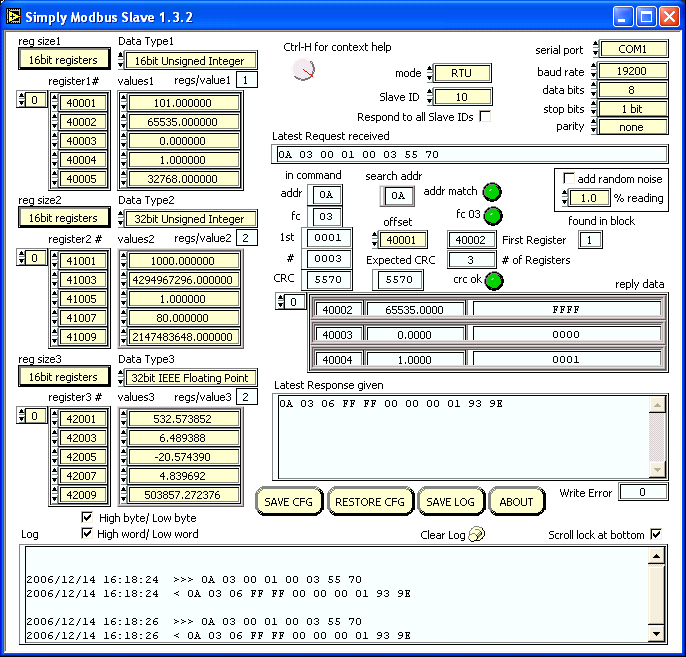Click the regs/value3 field
Screen dimensions: 686x657
(246, 397)
